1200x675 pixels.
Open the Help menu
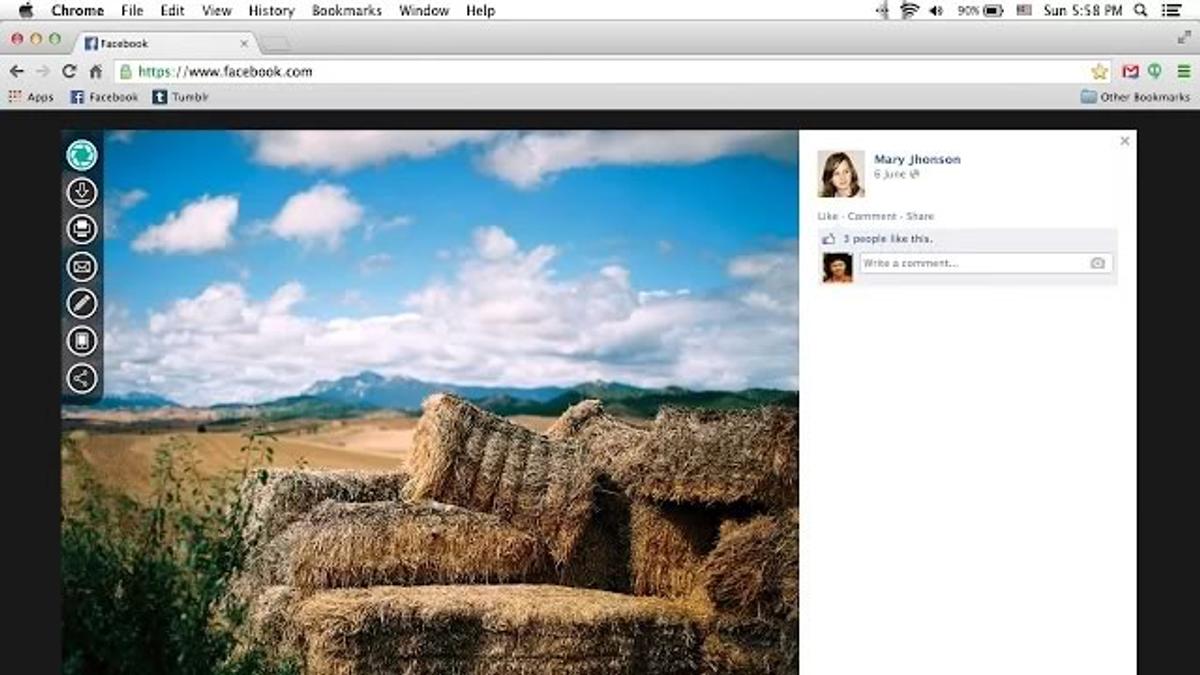point(480,10)
